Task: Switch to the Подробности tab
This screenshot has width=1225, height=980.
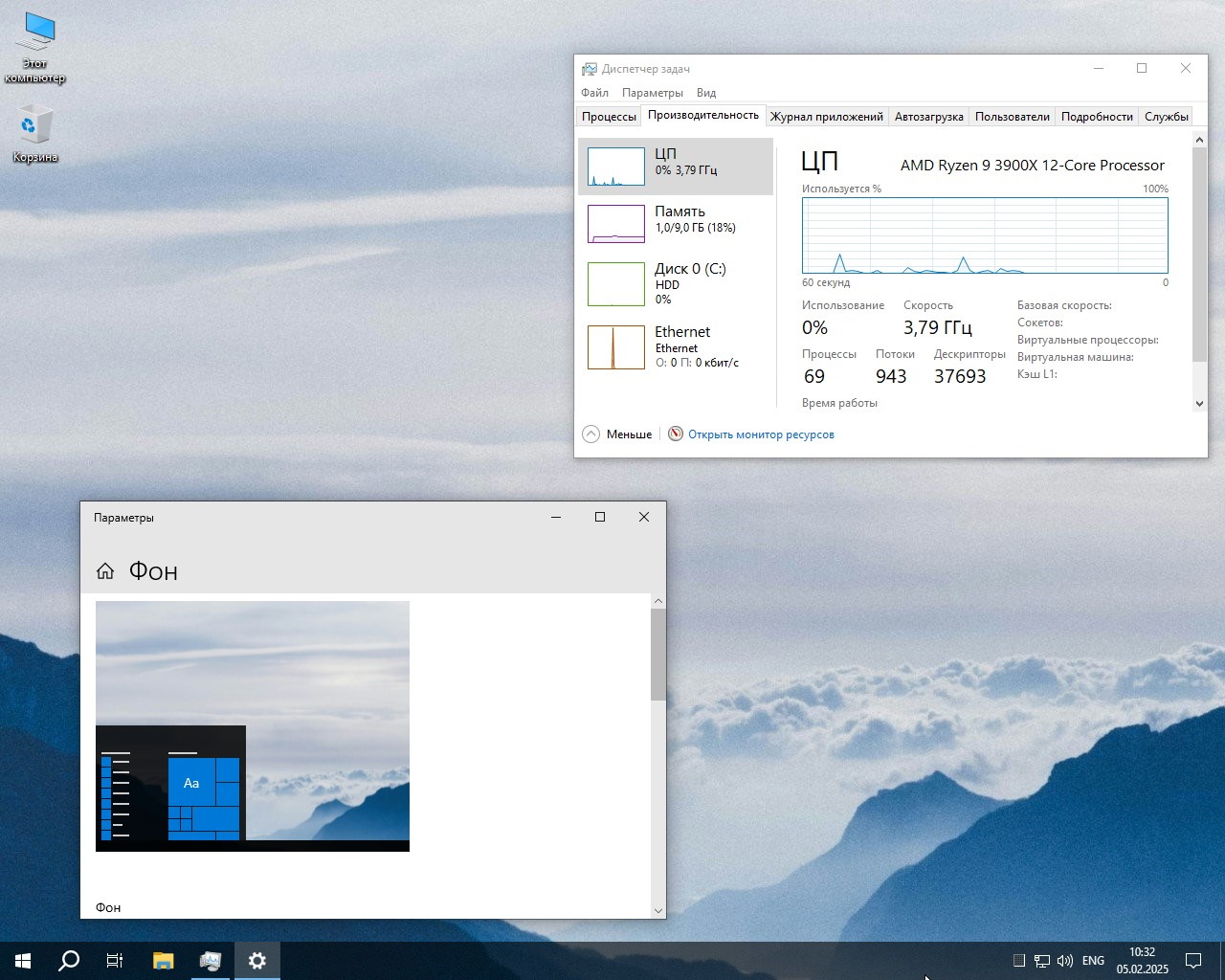Action: click(x=1097, y=117)
